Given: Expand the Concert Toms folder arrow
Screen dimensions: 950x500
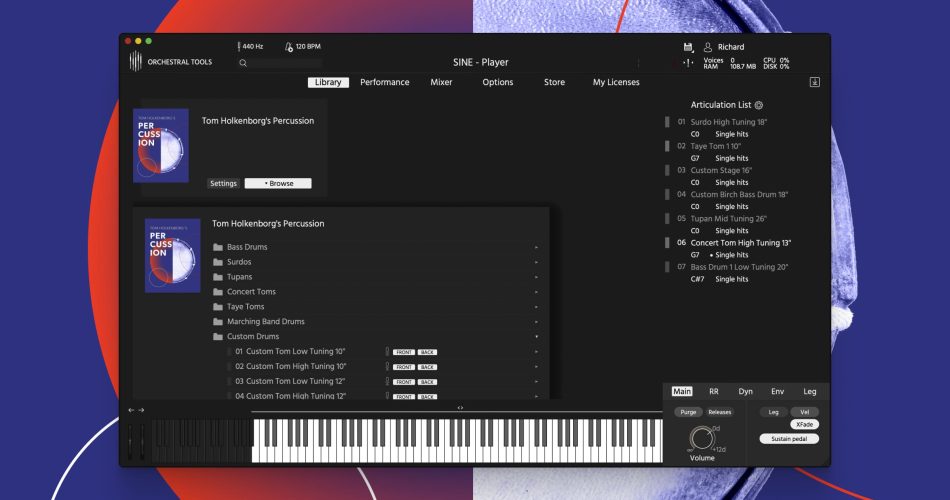Looking at the screenshot, I should [x=536, y=292].
